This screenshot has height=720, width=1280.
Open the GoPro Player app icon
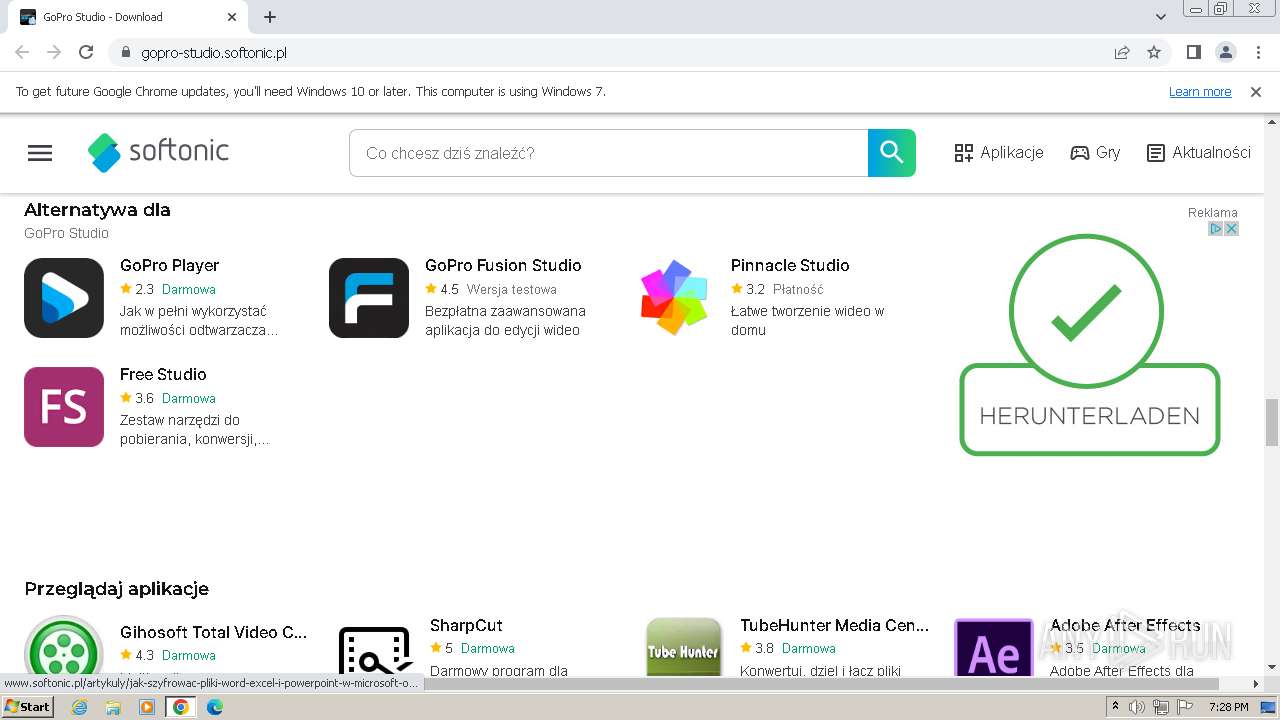pos(64,298)
